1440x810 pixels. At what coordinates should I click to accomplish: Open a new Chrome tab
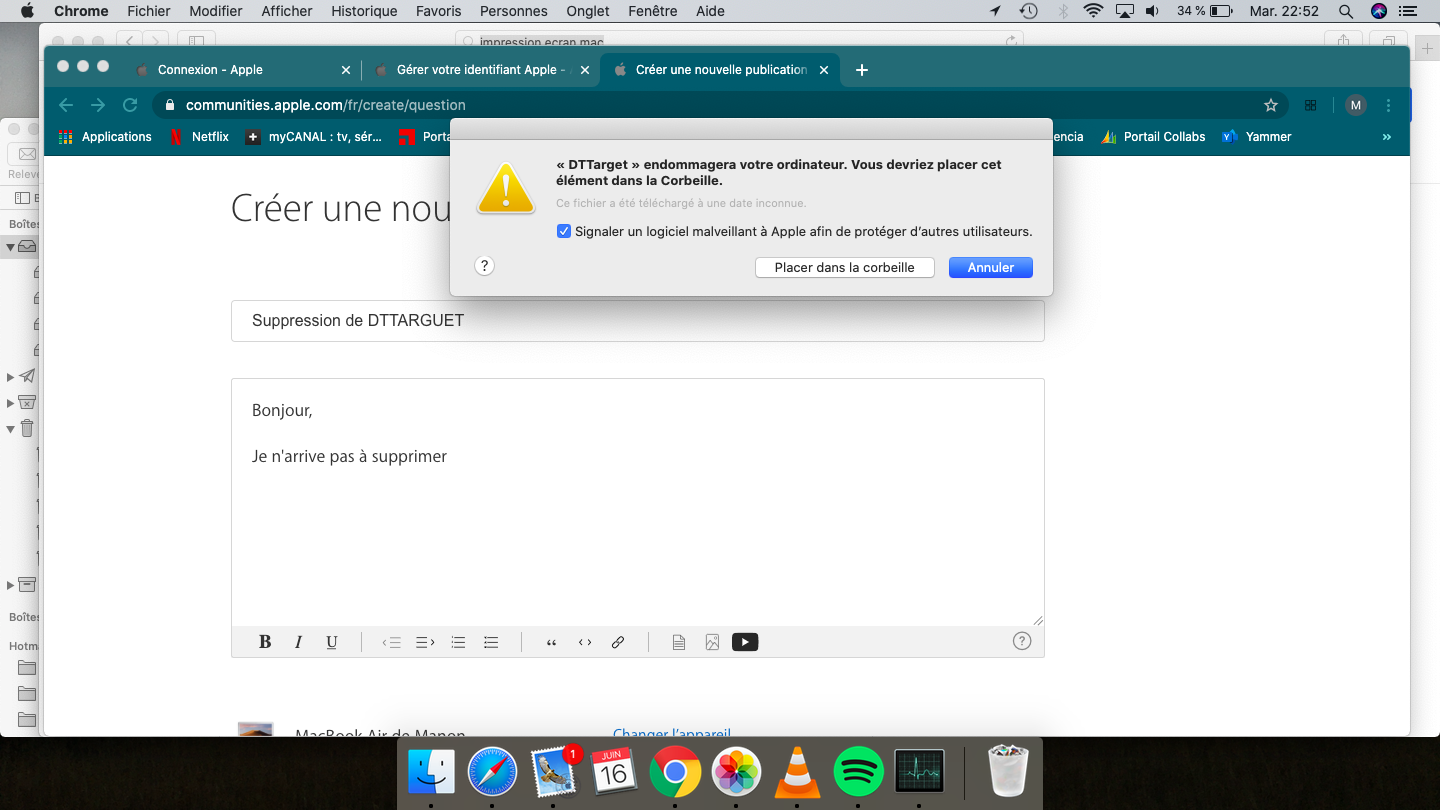pyautogui.click(x=862, y=70)
